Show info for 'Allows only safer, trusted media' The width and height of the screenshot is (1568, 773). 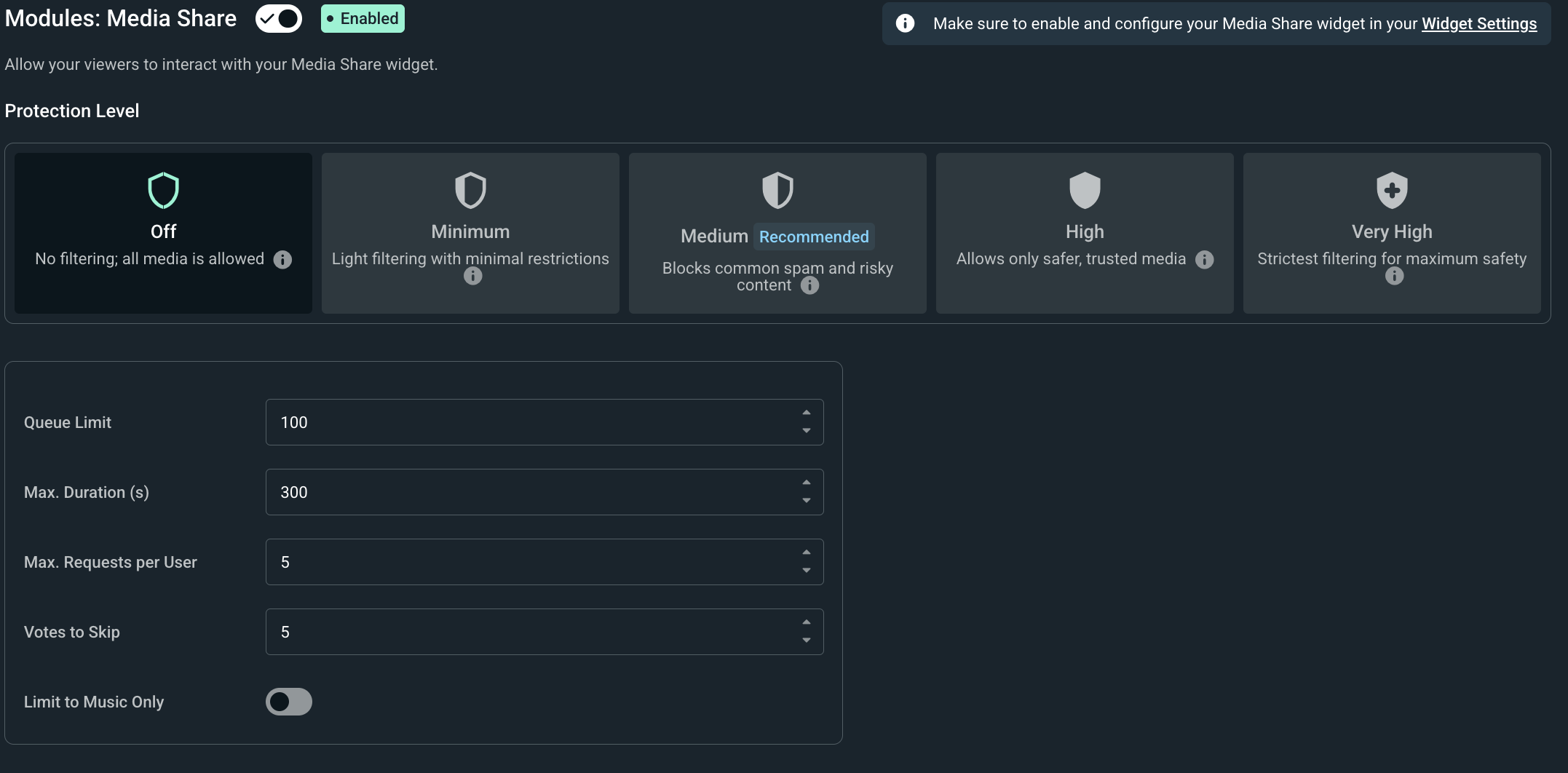coord(1205,260)
